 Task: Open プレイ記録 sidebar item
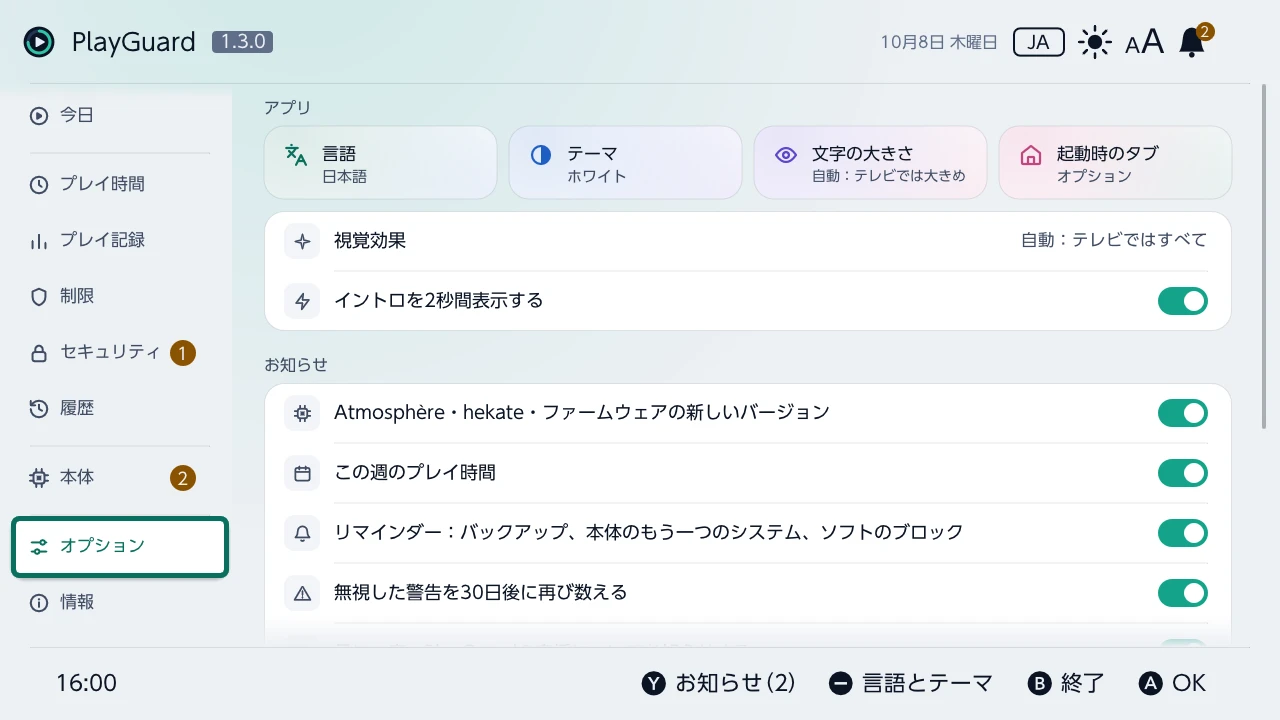(120, 240)
